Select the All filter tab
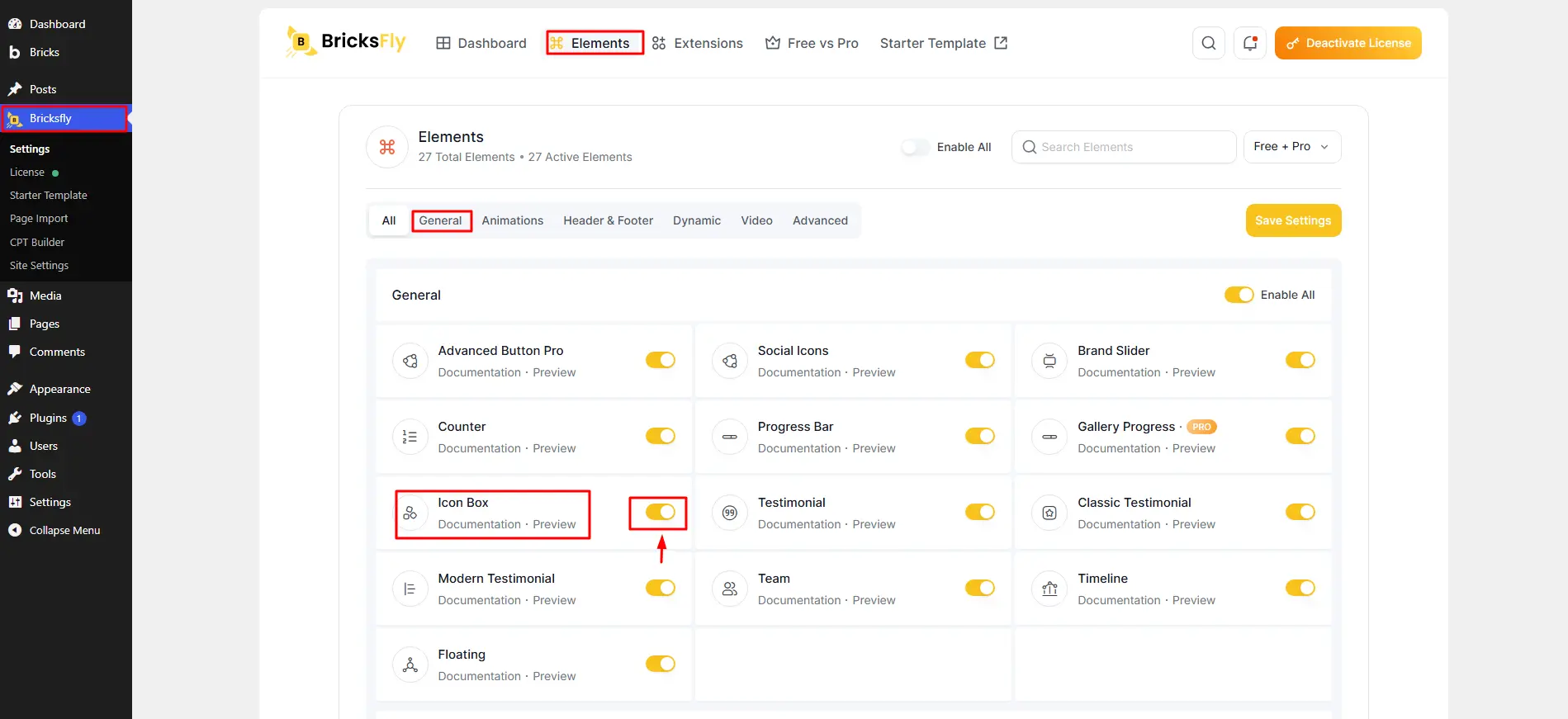 389,220
